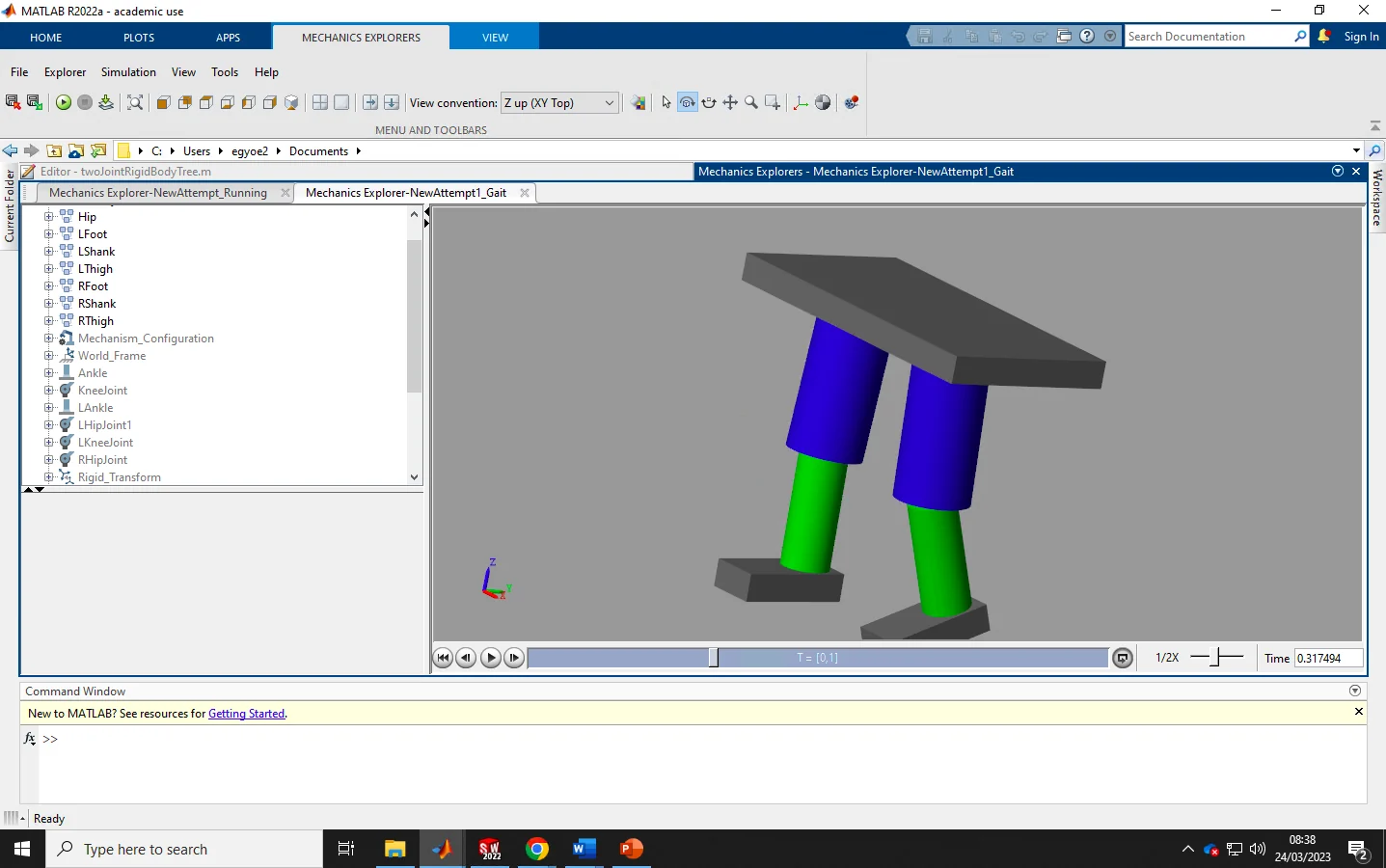The width and height of the screenshot is (1386, 868).
Task: Click the Stop simulation icon in toolbar
Action: click(x=85, y=102)
